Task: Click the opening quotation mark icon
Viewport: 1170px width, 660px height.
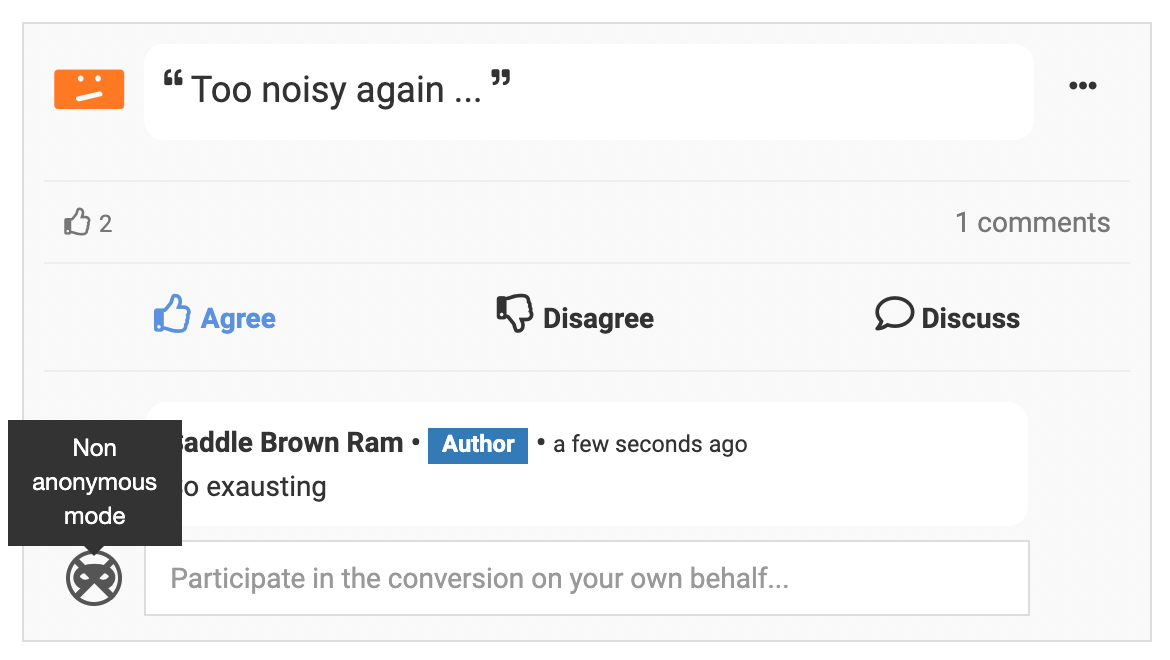Action: (172, 79)
